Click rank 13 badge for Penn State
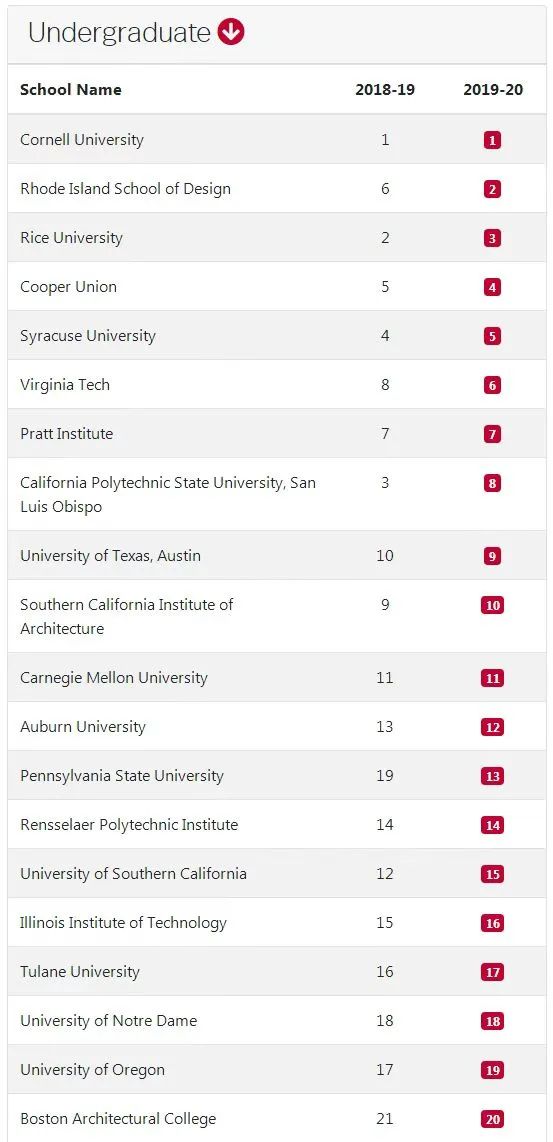The image size is (553, 1142). [x=493, y=776]
